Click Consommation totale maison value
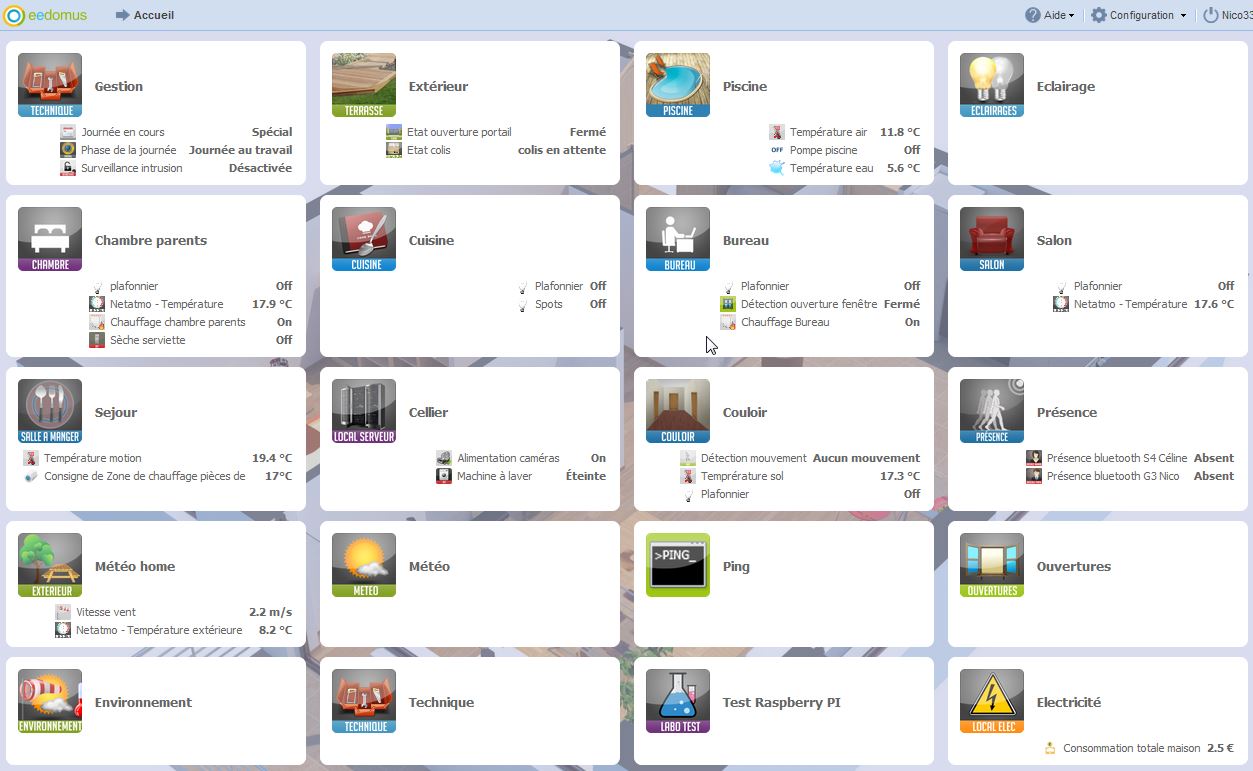 (1220, 748)
